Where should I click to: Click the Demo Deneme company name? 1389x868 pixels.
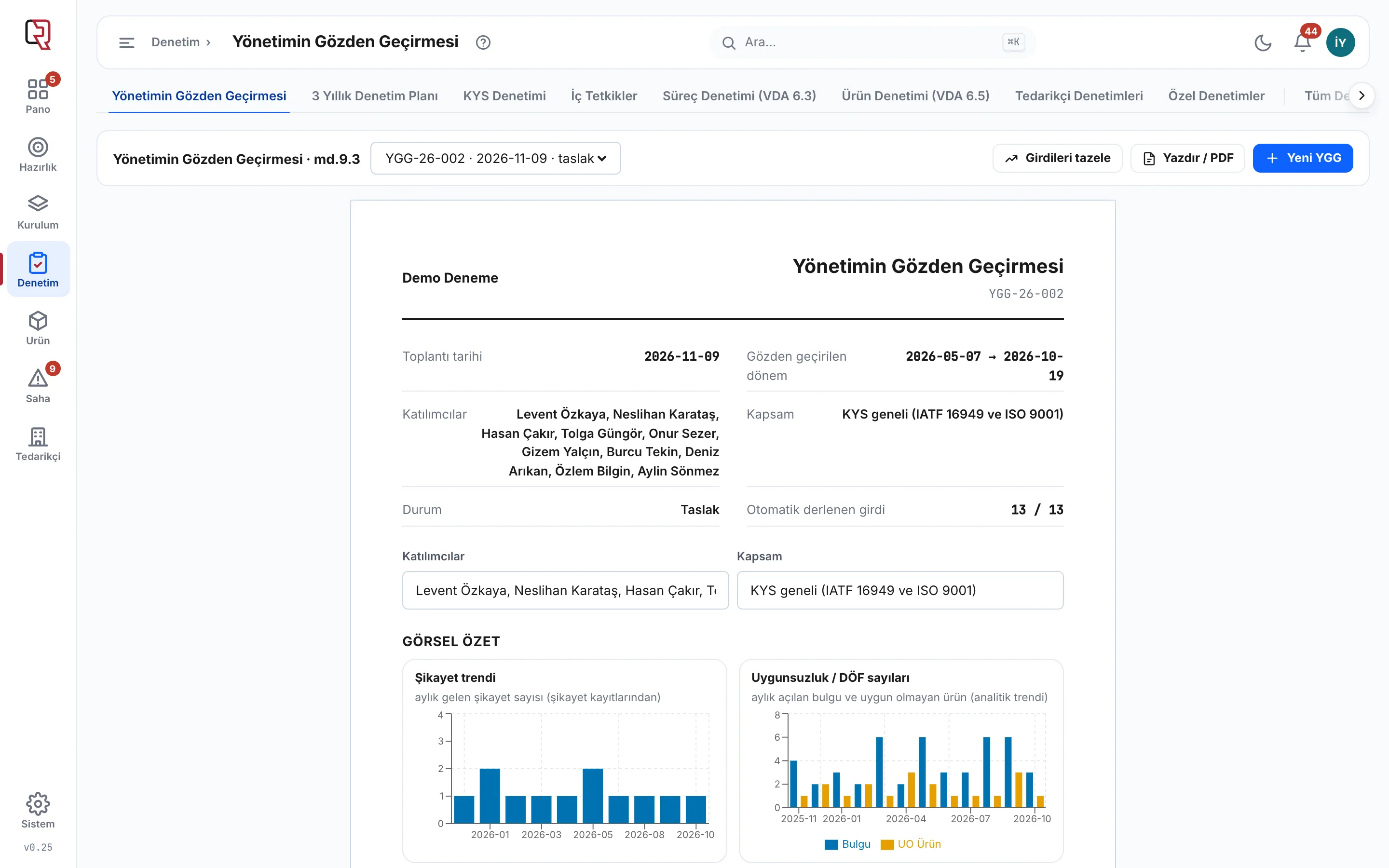[450, 278]
